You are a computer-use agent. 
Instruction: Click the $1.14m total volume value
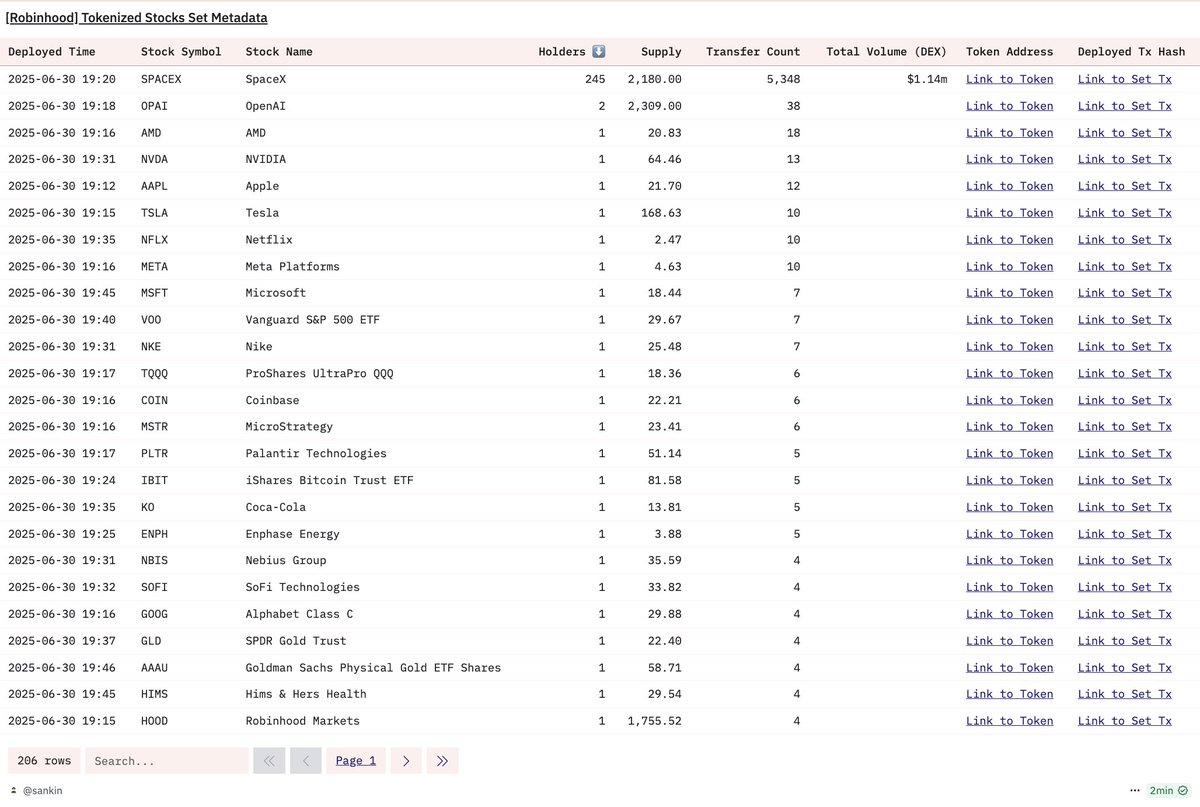point(927,79)
